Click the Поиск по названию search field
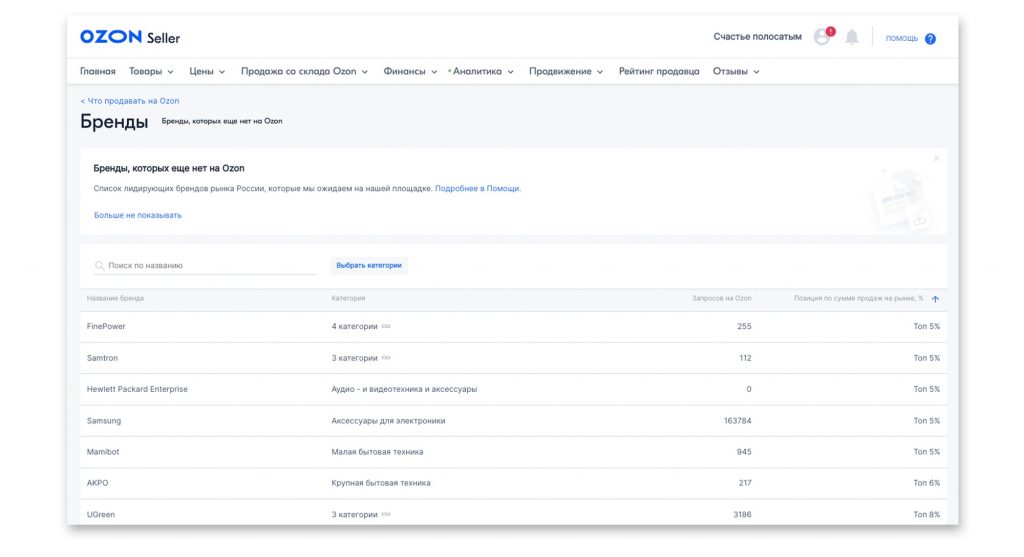Viewport: 1024px width, 557px height. point(210,266)
